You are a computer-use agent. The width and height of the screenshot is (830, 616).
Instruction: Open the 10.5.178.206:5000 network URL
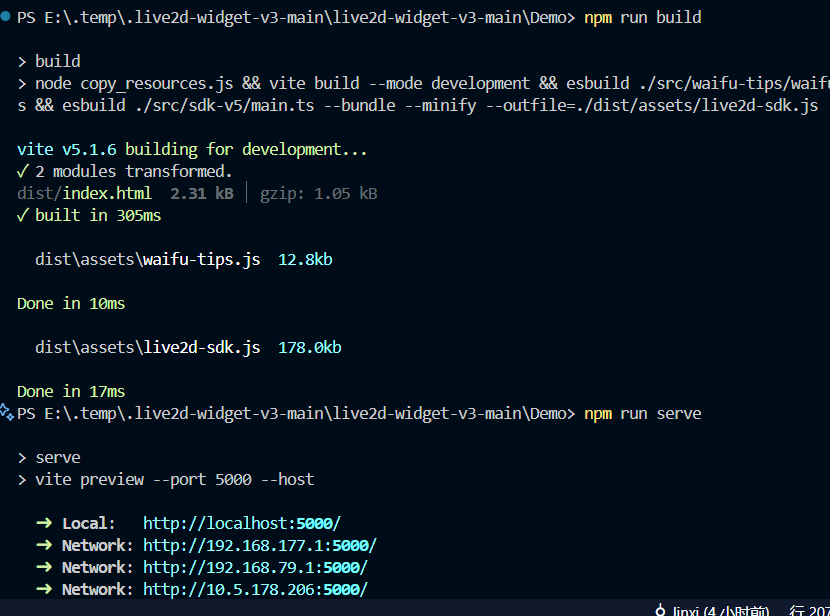(255, 590)
